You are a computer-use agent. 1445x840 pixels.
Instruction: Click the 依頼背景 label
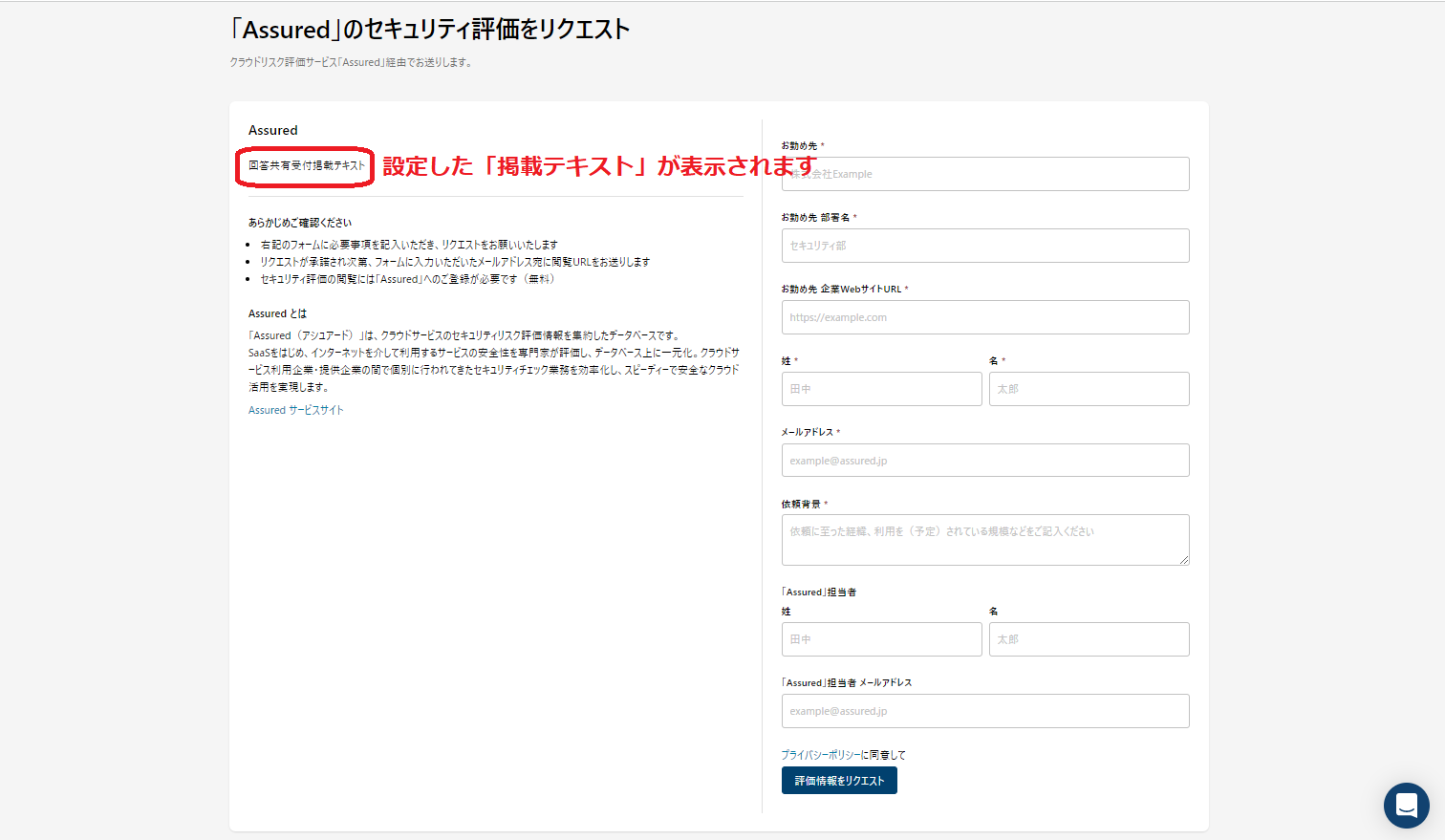click(x=804, y=504)
